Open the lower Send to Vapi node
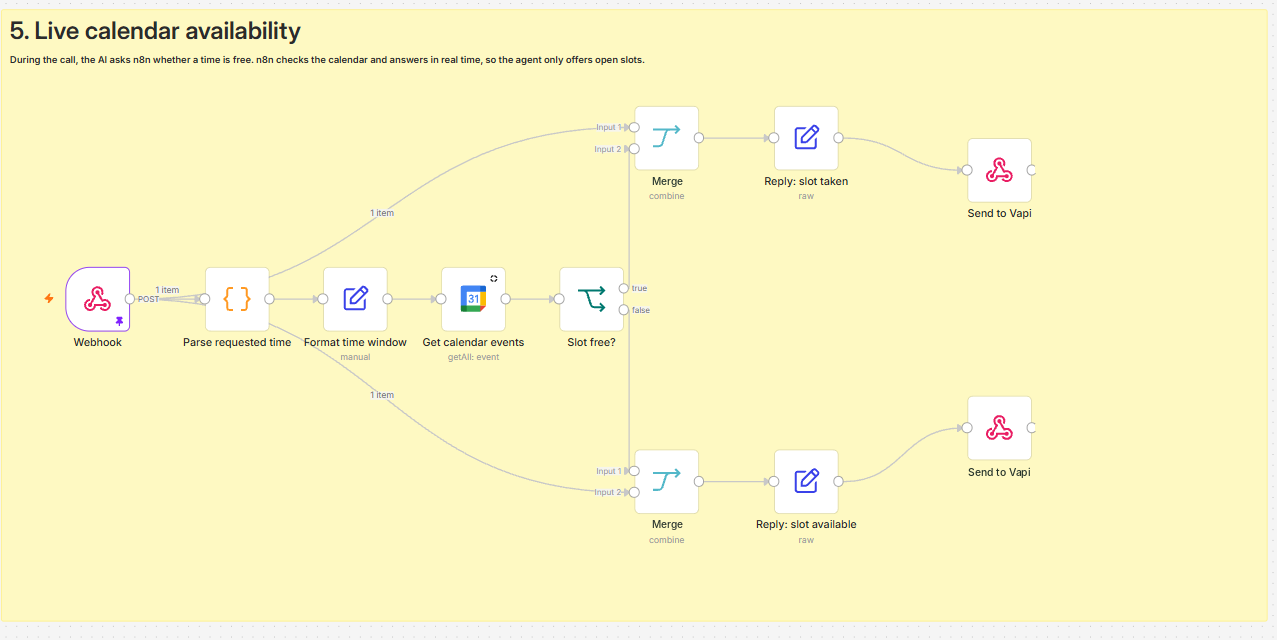 pyautogui.click(x=999, y=428)
